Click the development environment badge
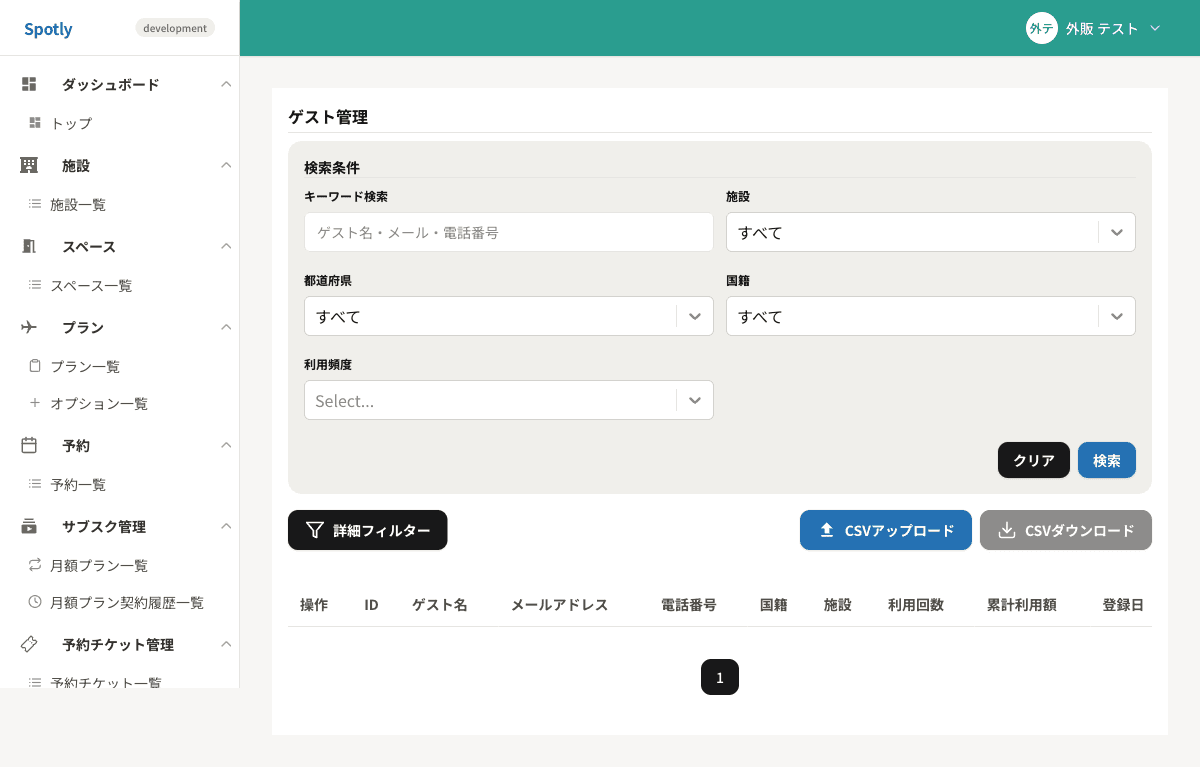 175,28
